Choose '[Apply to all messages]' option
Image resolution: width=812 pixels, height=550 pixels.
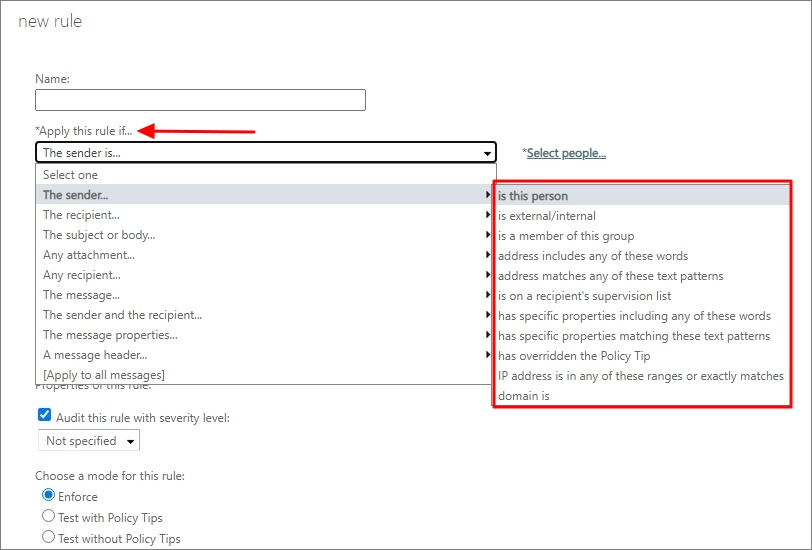[x=264, y=374]
